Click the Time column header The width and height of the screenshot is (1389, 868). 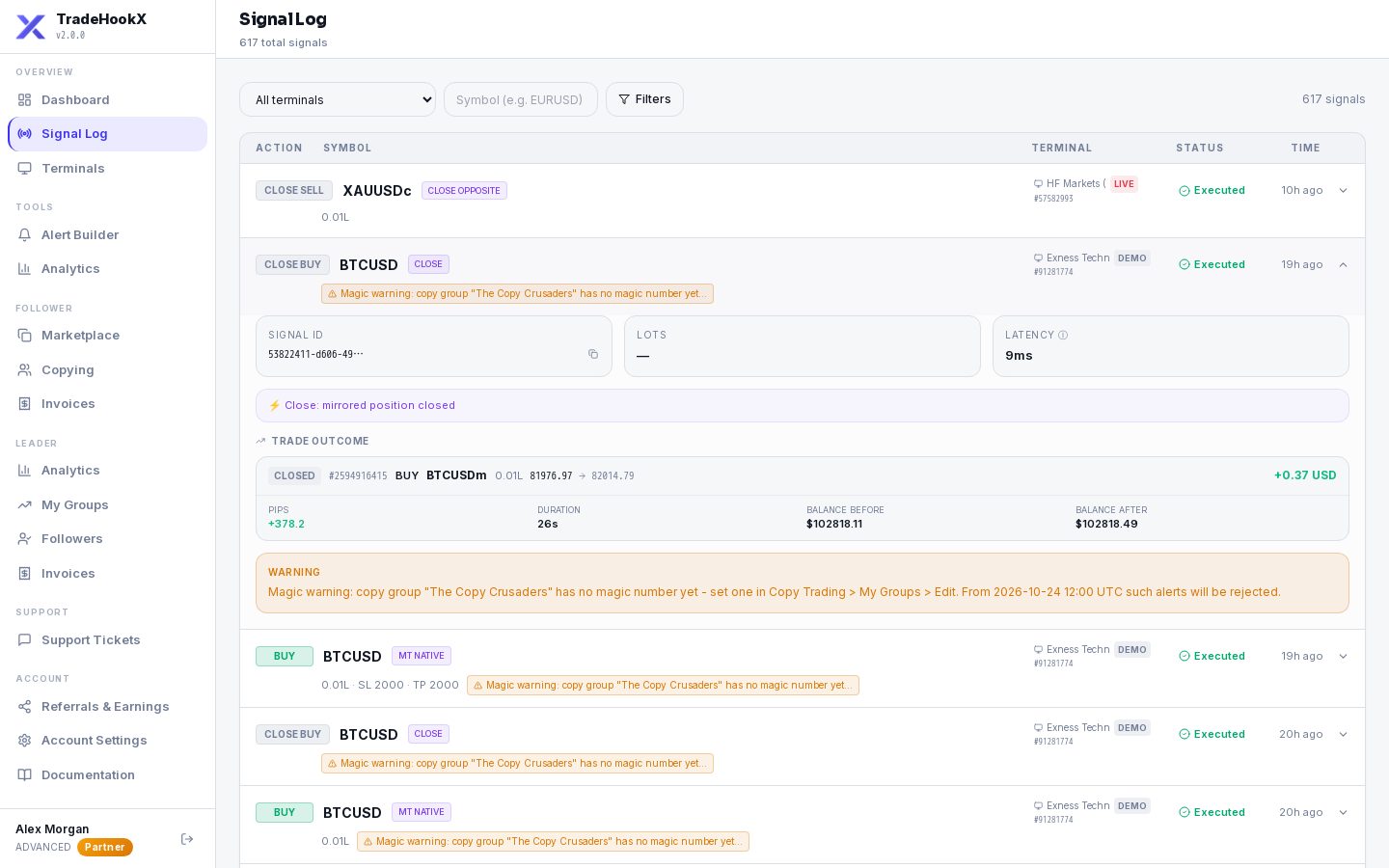(x=1305, y=148)
